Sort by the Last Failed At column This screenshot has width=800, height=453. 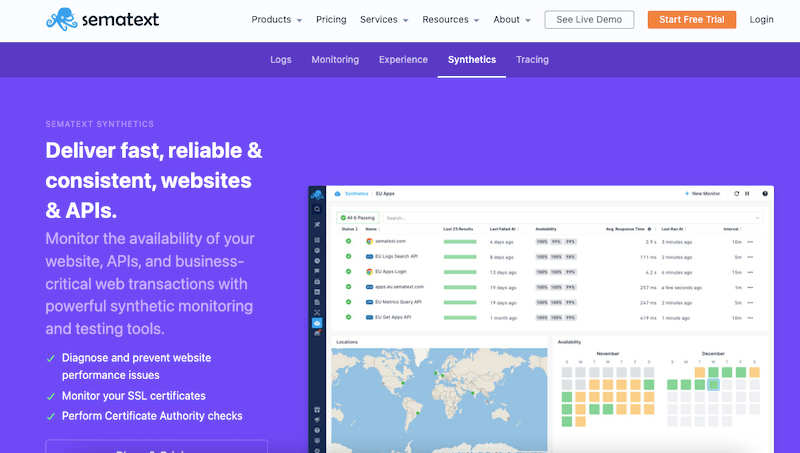point(504,229)
